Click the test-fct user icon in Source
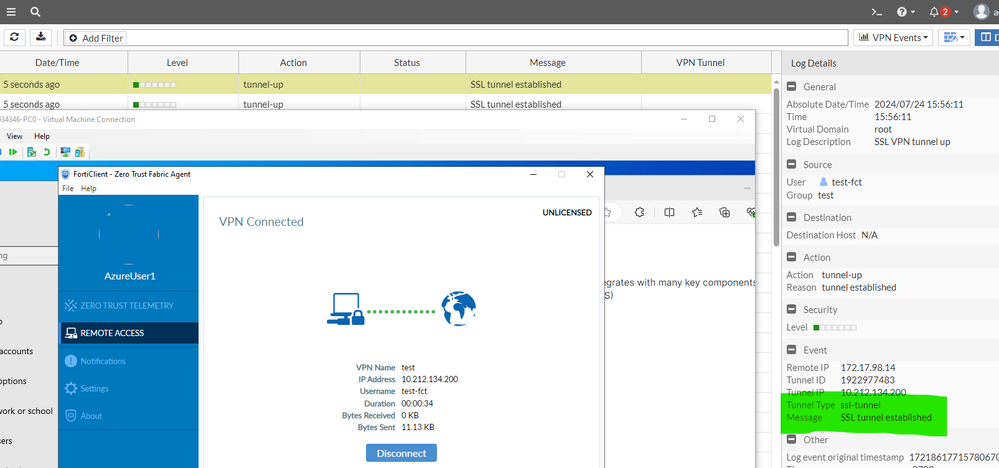This screenshot has width=999, height=468. coord(824,182)
